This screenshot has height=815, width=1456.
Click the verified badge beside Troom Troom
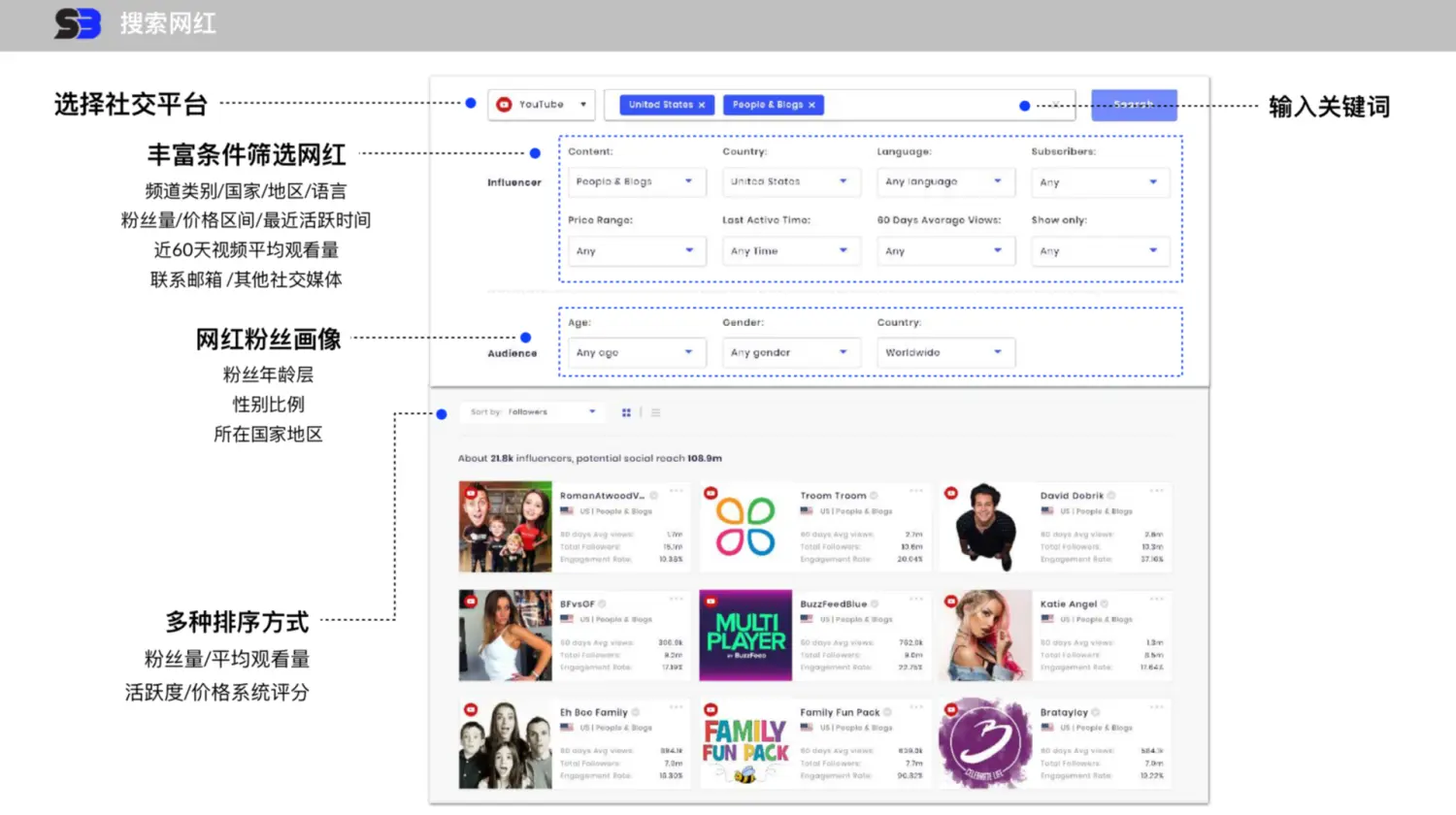point(874,496)
